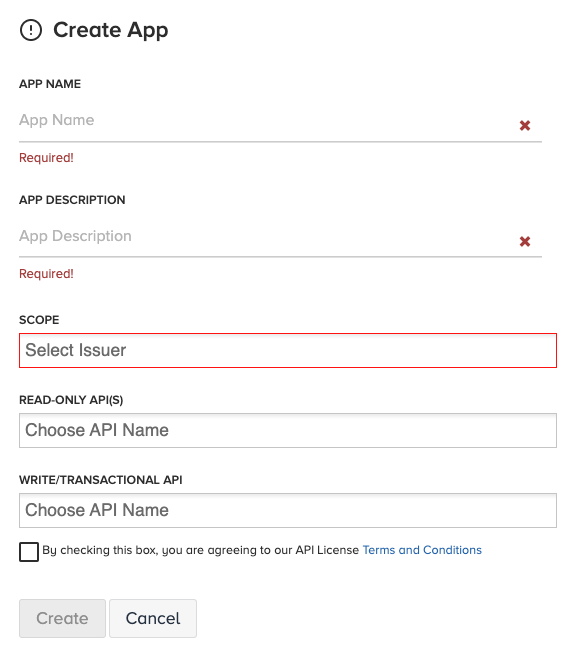Focus the App Description input field
This screenshot has width=585, height=660.
(x=280, y=237)
